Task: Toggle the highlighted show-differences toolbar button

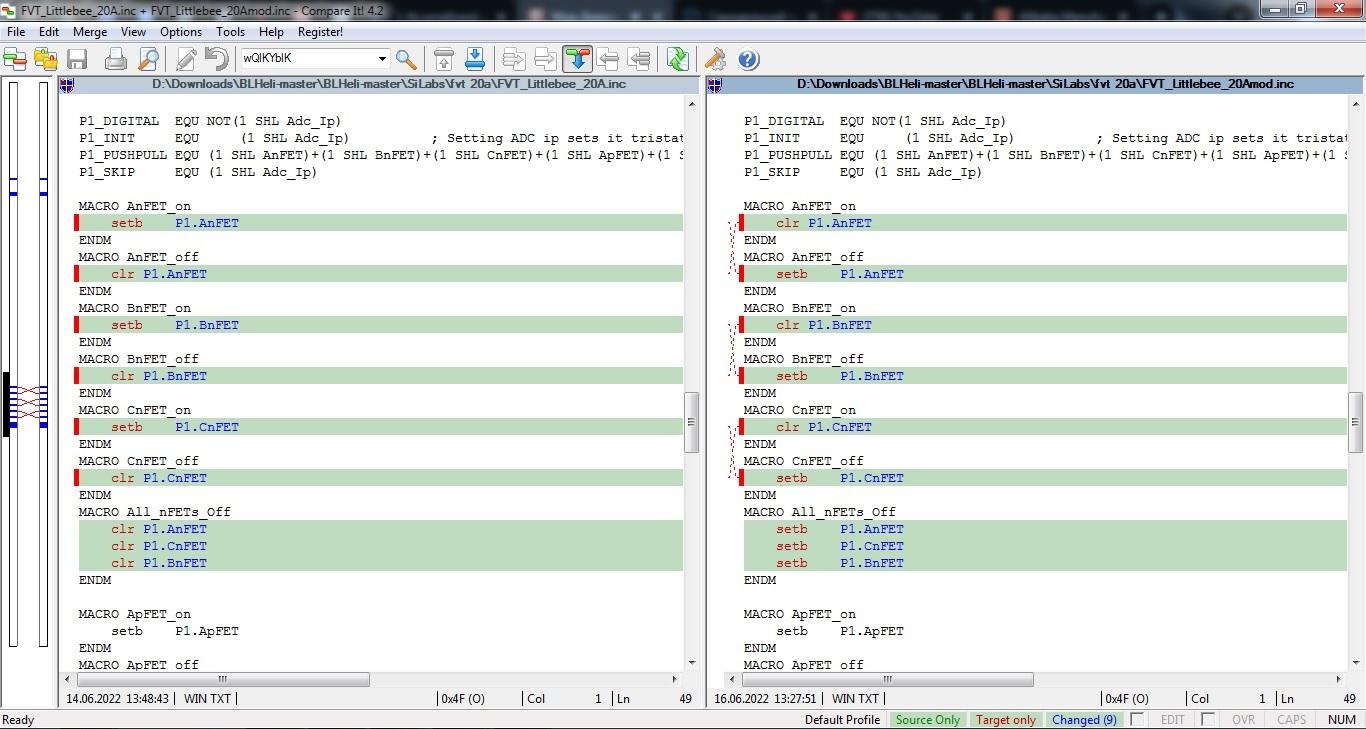Action: (577, 59)
